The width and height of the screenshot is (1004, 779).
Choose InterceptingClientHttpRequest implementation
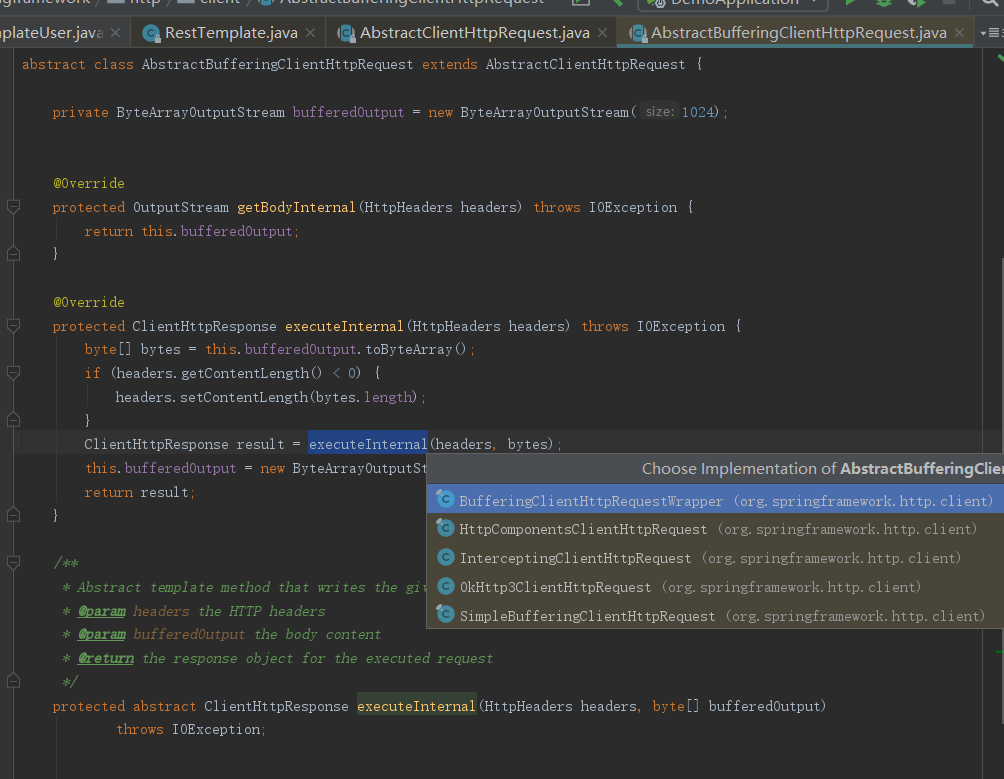pos(715,558)
